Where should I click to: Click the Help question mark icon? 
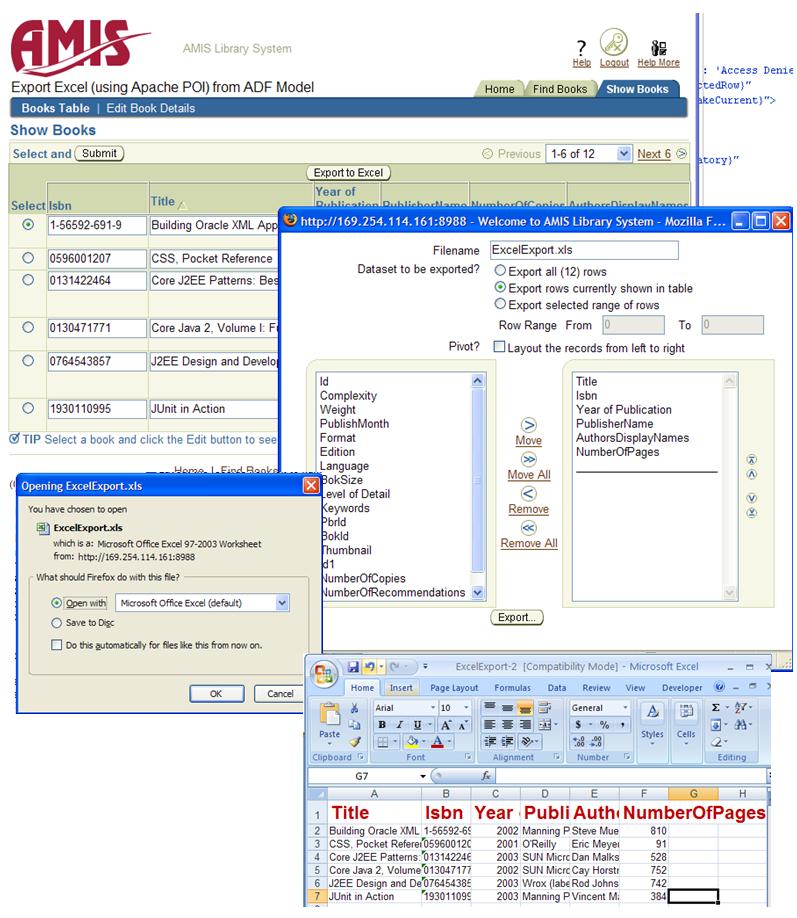[581, 47]
